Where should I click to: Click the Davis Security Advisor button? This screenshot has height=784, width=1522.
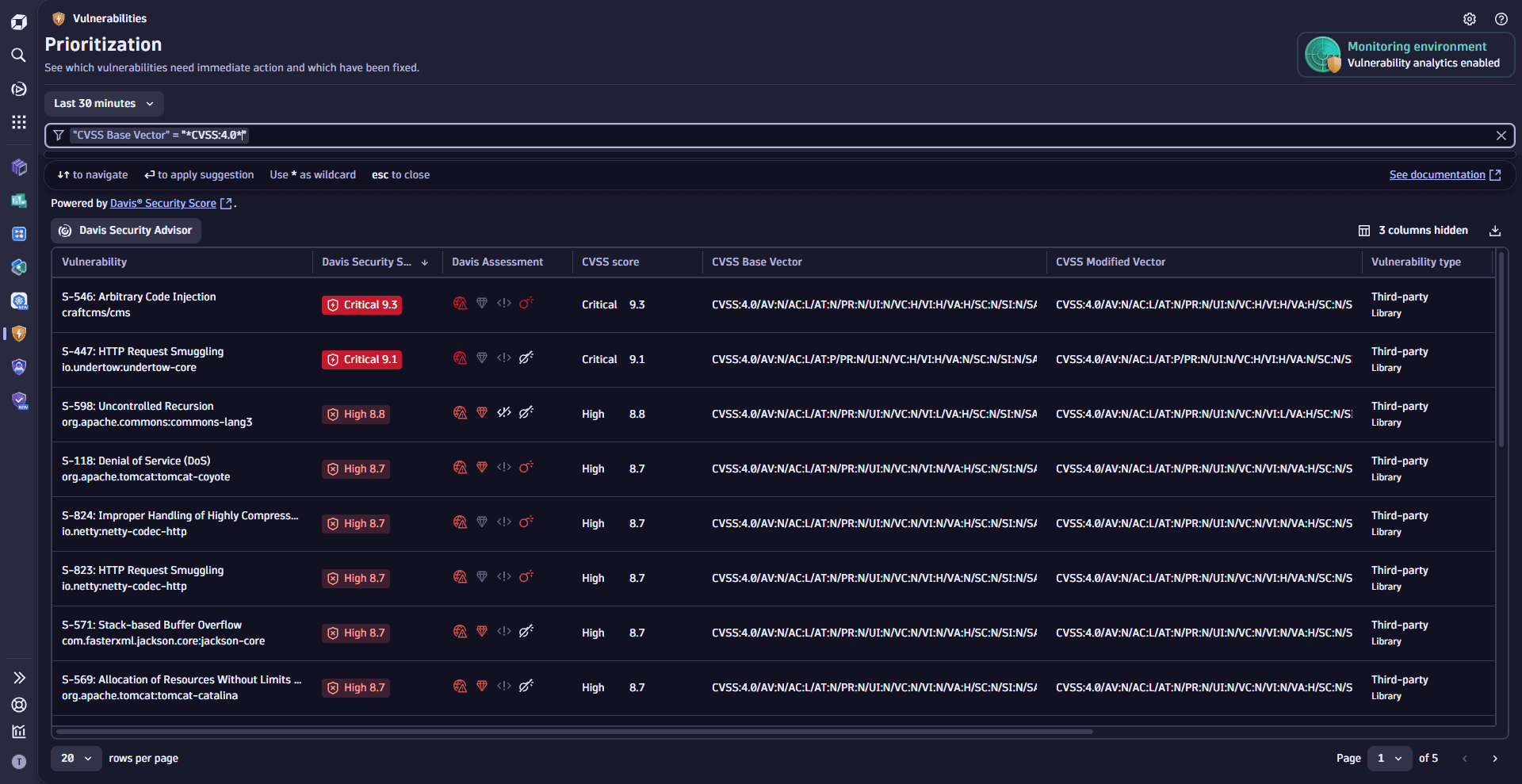pyautogui.click(x=126, y=231)
